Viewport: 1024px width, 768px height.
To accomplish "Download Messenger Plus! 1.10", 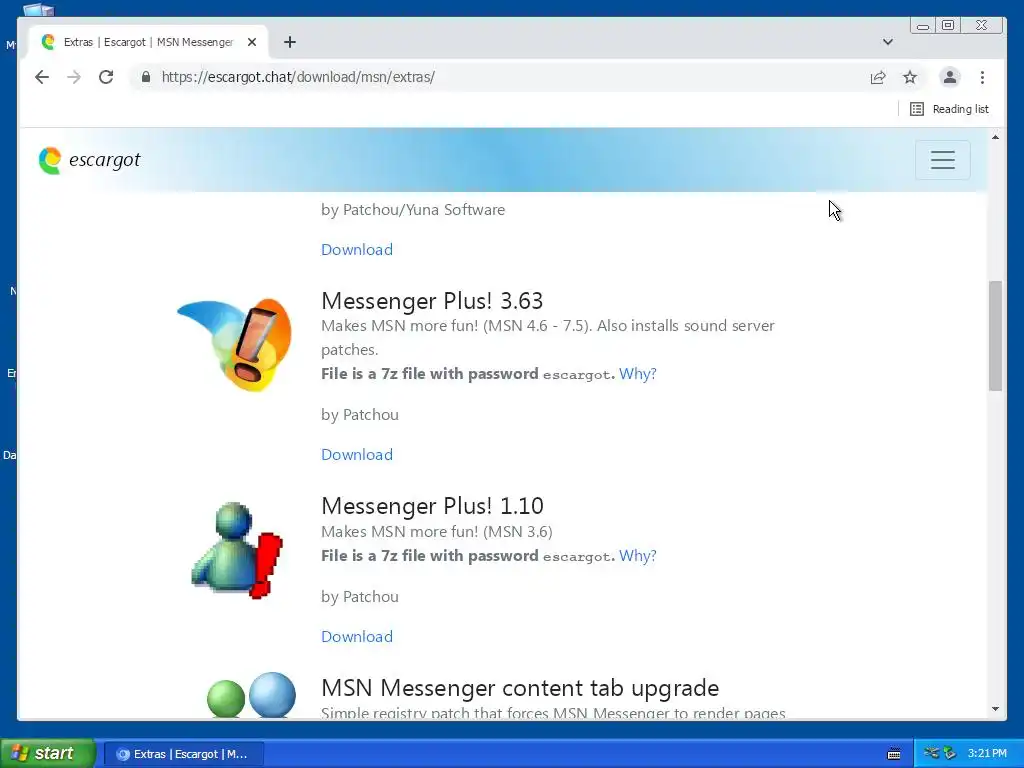I will (x=357, y=637).
